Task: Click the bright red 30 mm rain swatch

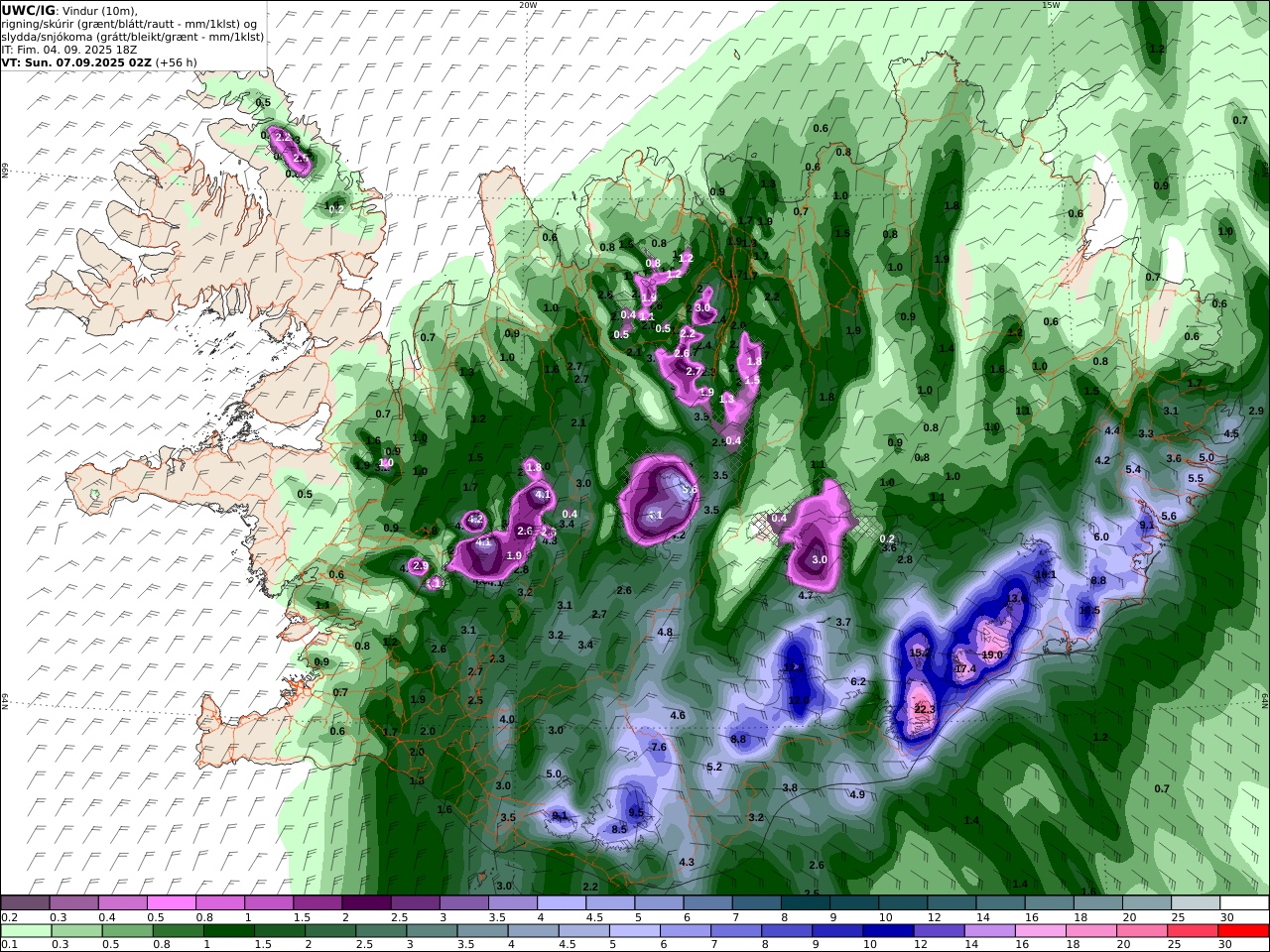Action: point(1241,931)
